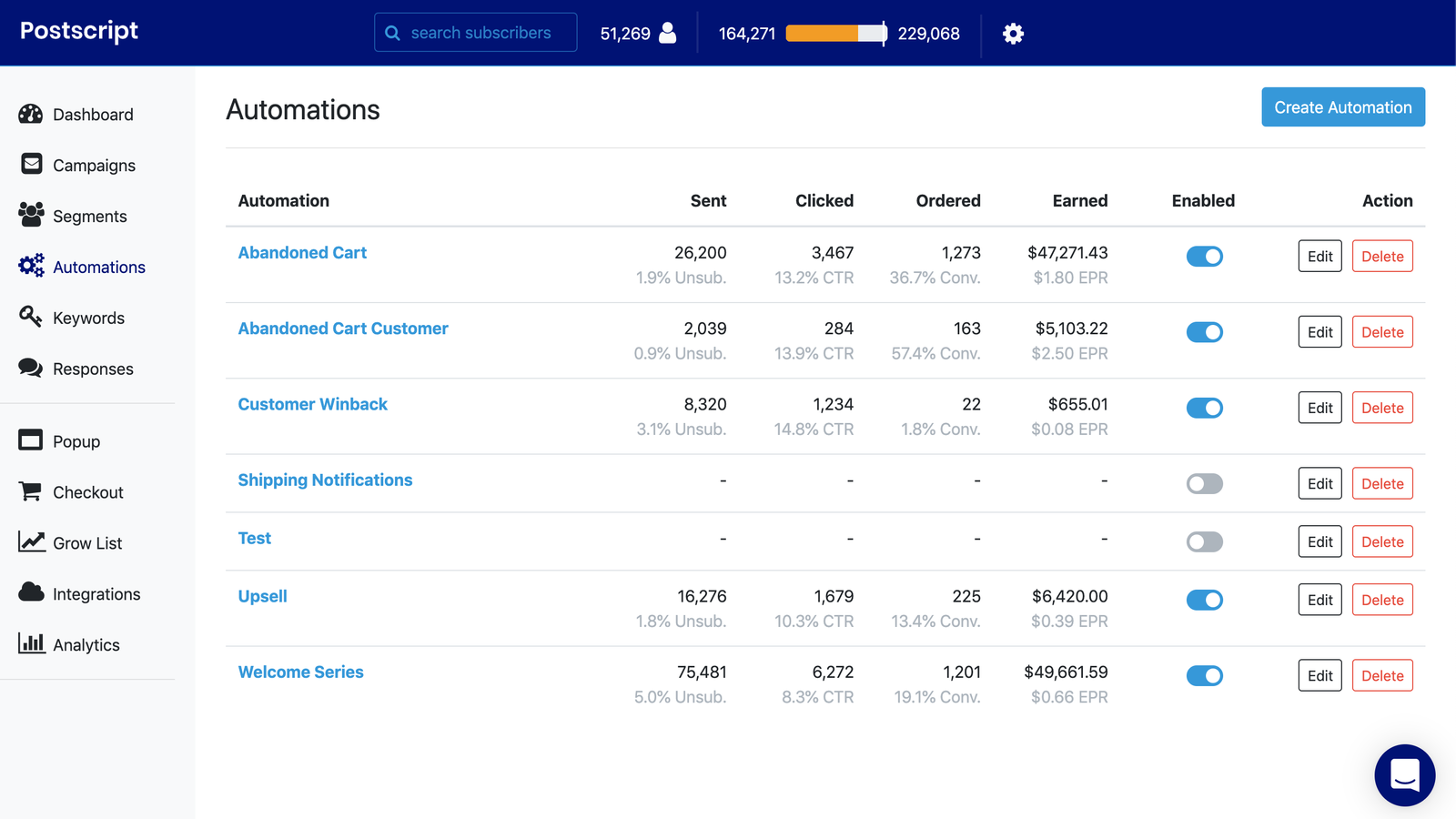Enable the Shipping Notifications automation

tap(1204, 483)
